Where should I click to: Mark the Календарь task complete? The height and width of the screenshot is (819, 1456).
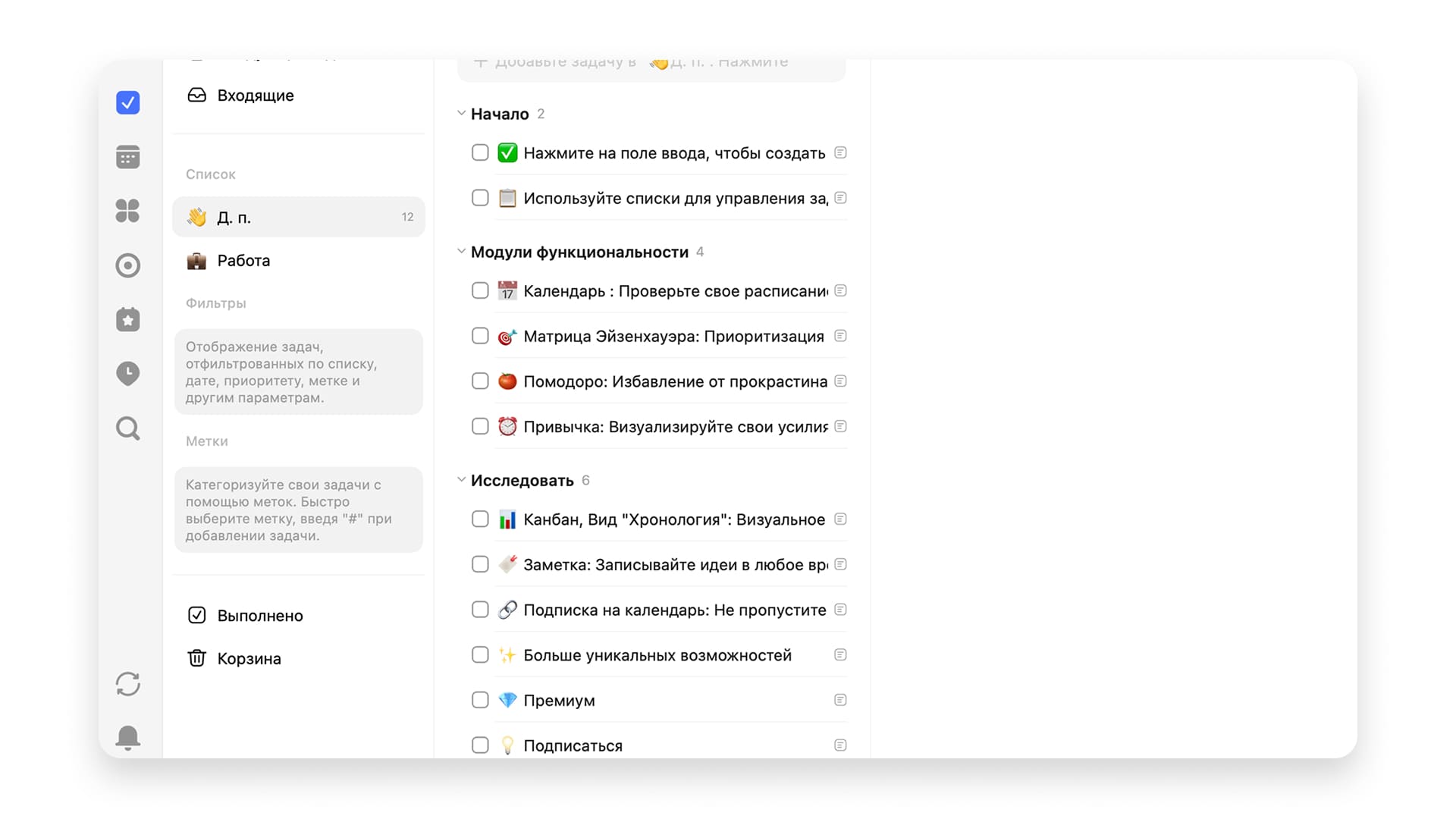[x=480, y=290]
